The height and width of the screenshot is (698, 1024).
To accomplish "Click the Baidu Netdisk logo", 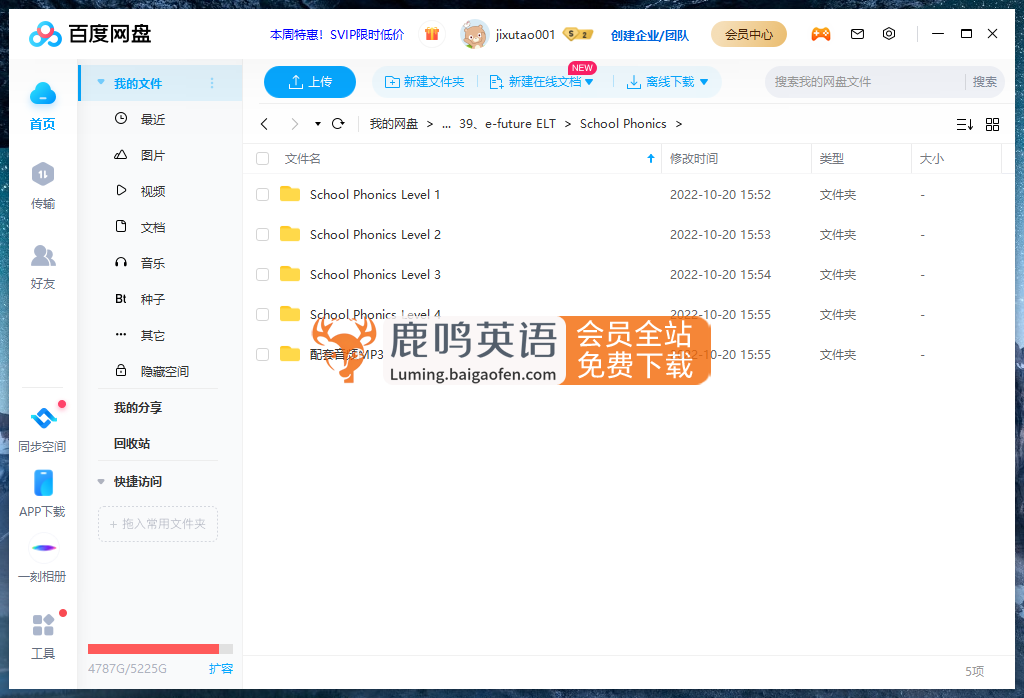I will [90, 34].
